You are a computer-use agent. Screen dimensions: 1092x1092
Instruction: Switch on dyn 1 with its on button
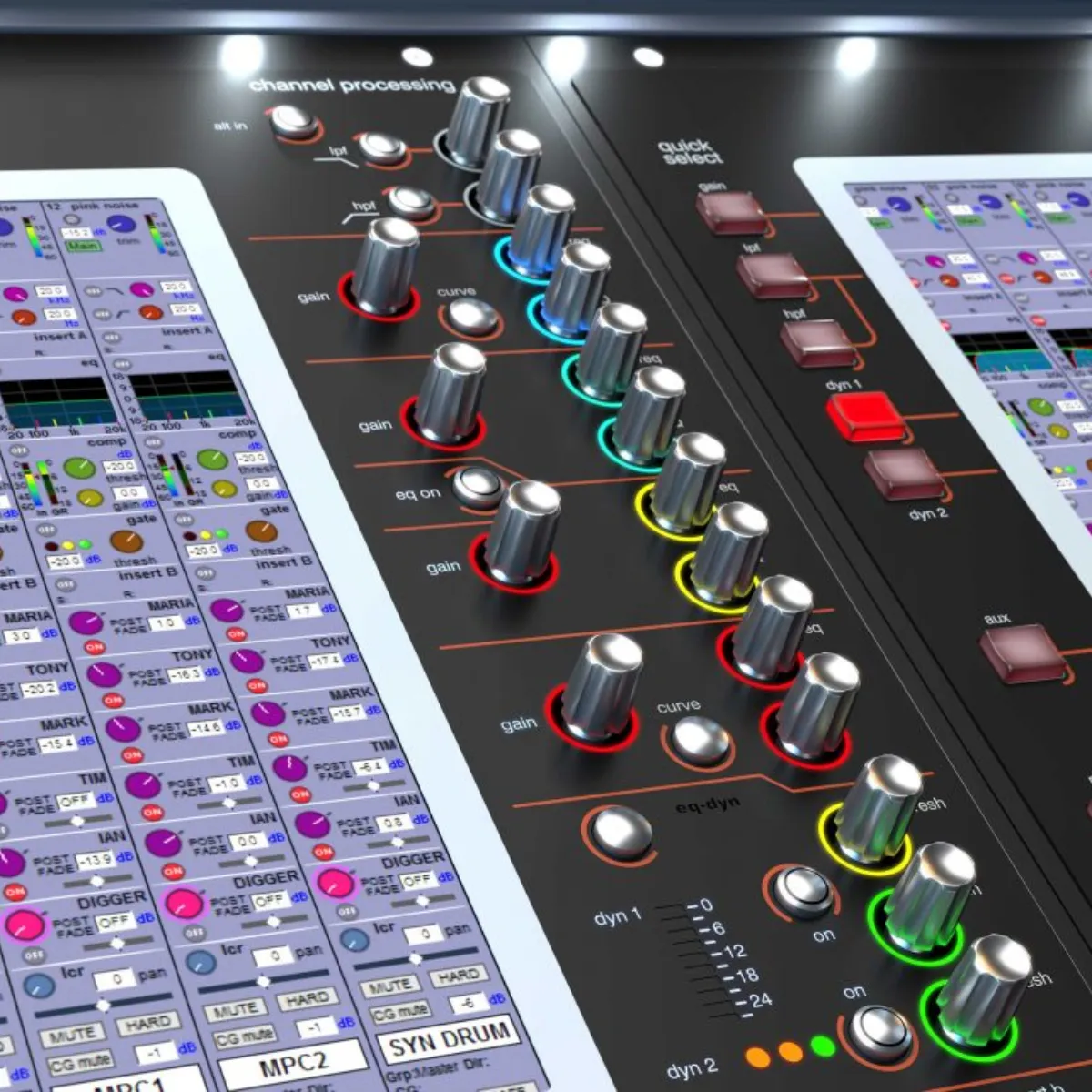pyautogui.click(x=803, y=892)
